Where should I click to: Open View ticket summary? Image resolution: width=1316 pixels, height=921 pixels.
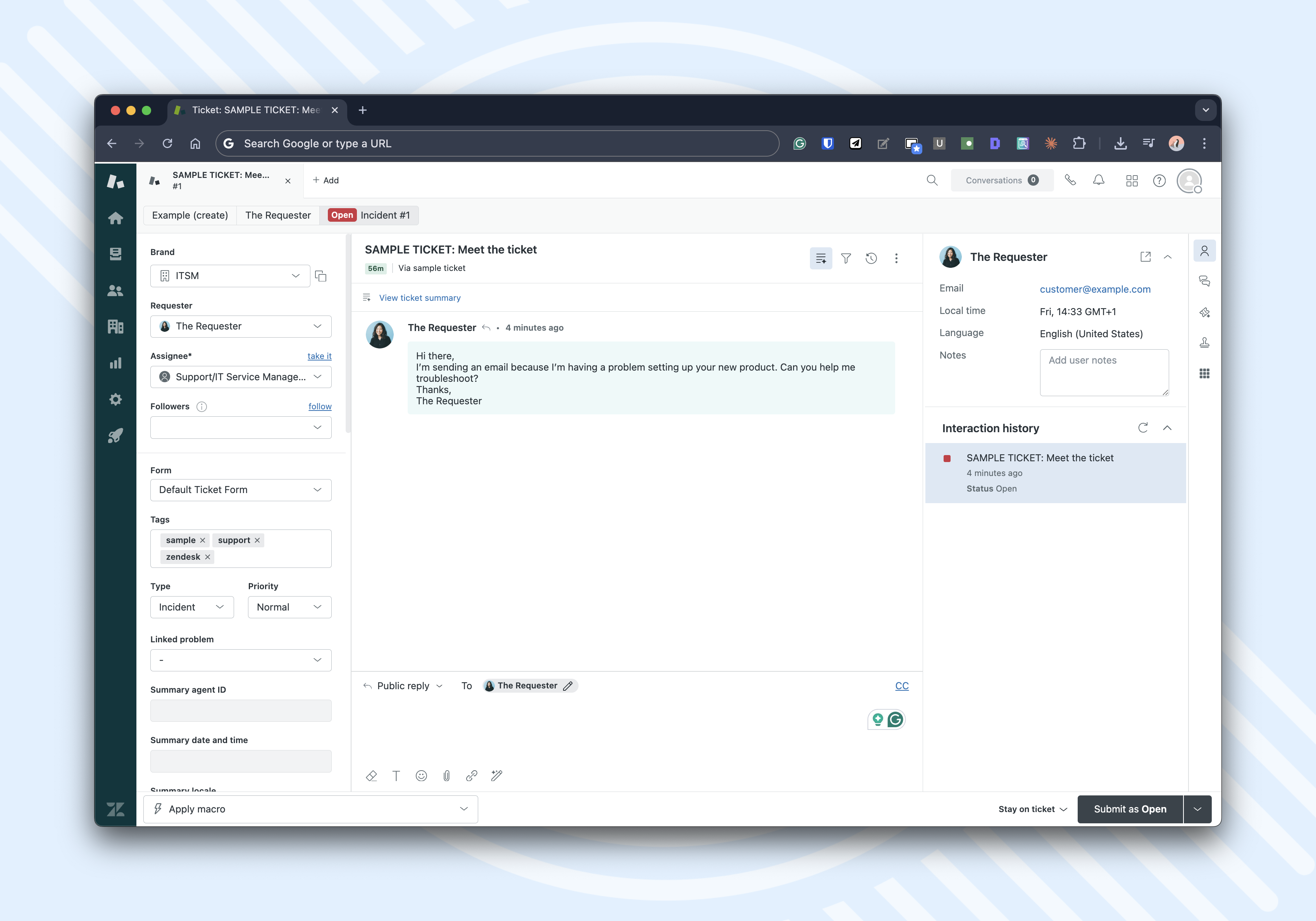pyautogui.click(x=420, y=298)
